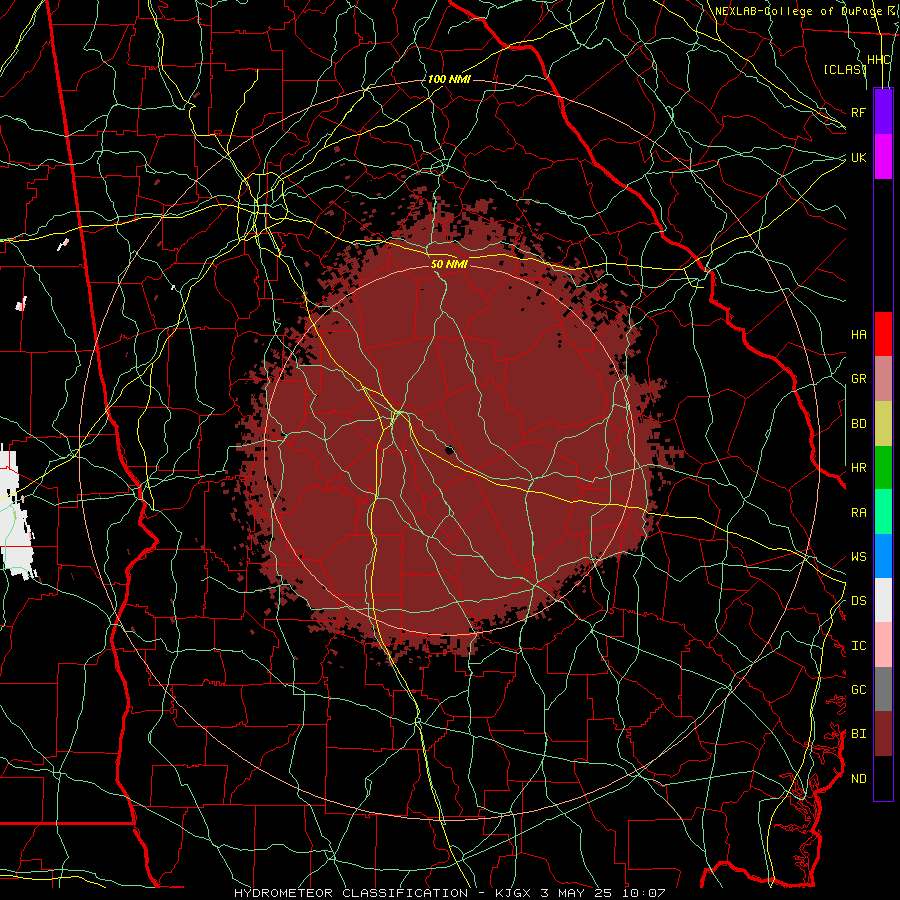900x900 pixels.
Task: Click the BI legend label
Action: (859, 734)
